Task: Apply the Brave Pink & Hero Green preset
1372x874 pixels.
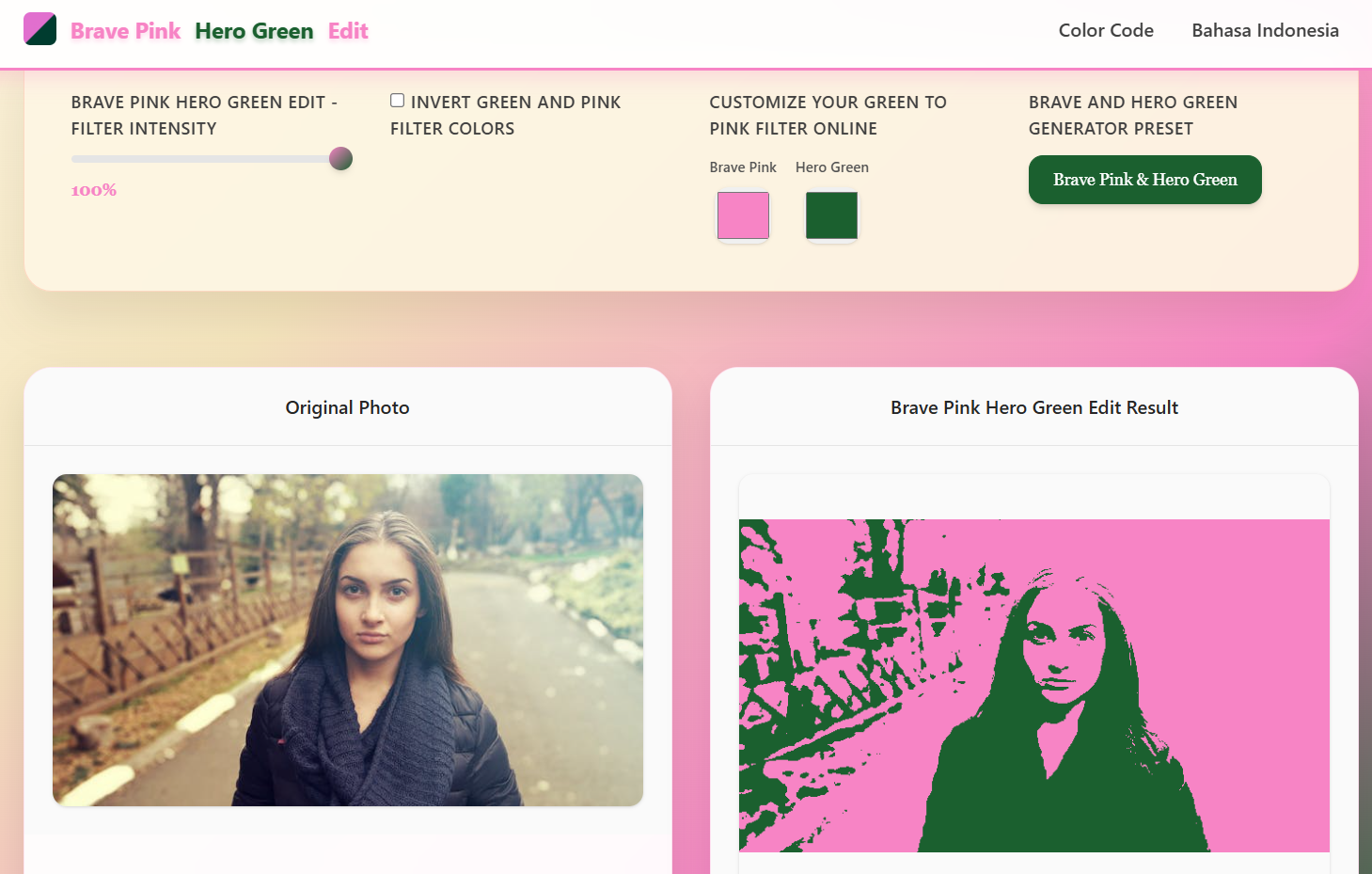Action: pos(1144,180)
